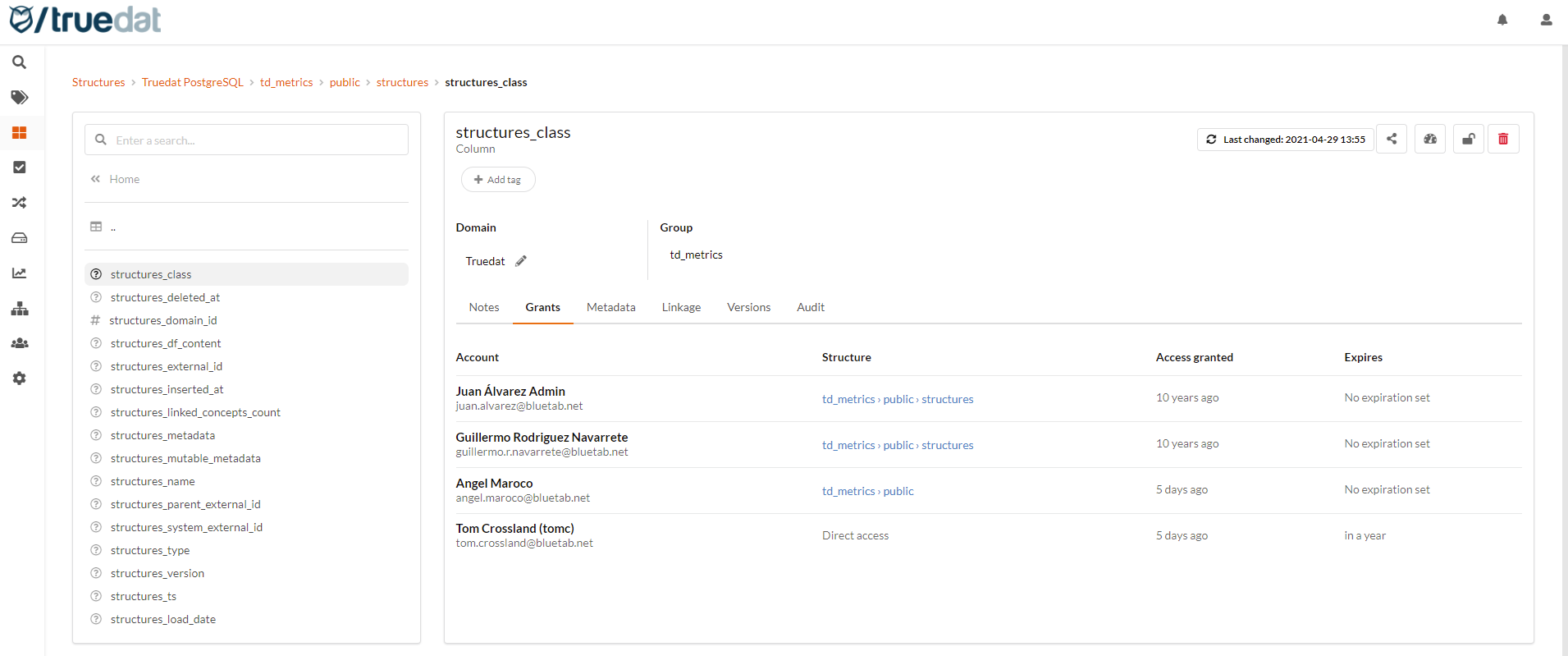Click the red trash delete button
The height and width of the screenshot is (656, 1568).
pos(1503,139)
